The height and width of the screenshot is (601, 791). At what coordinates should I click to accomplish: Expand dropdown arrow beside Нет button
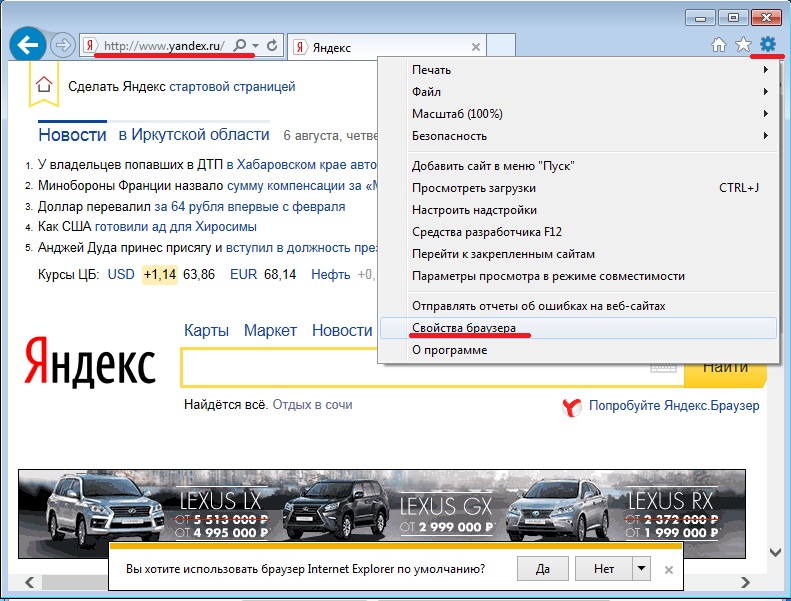(x=641, y=569)
